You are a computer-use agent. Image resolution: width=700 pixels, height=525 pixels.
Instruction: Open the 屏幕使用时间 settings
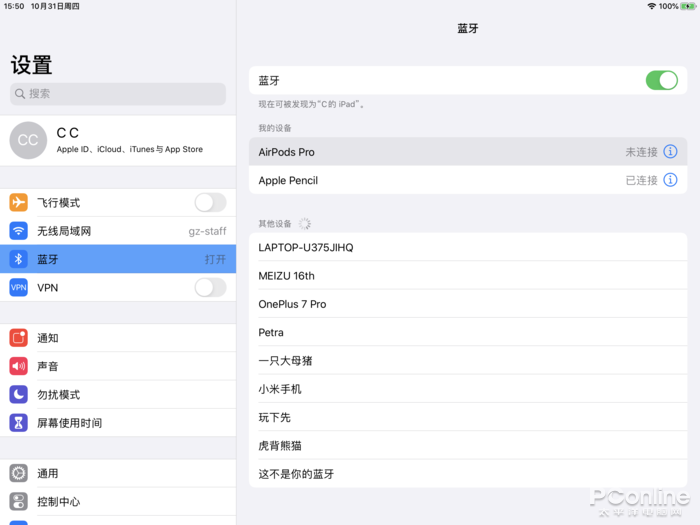pos(118,423)
